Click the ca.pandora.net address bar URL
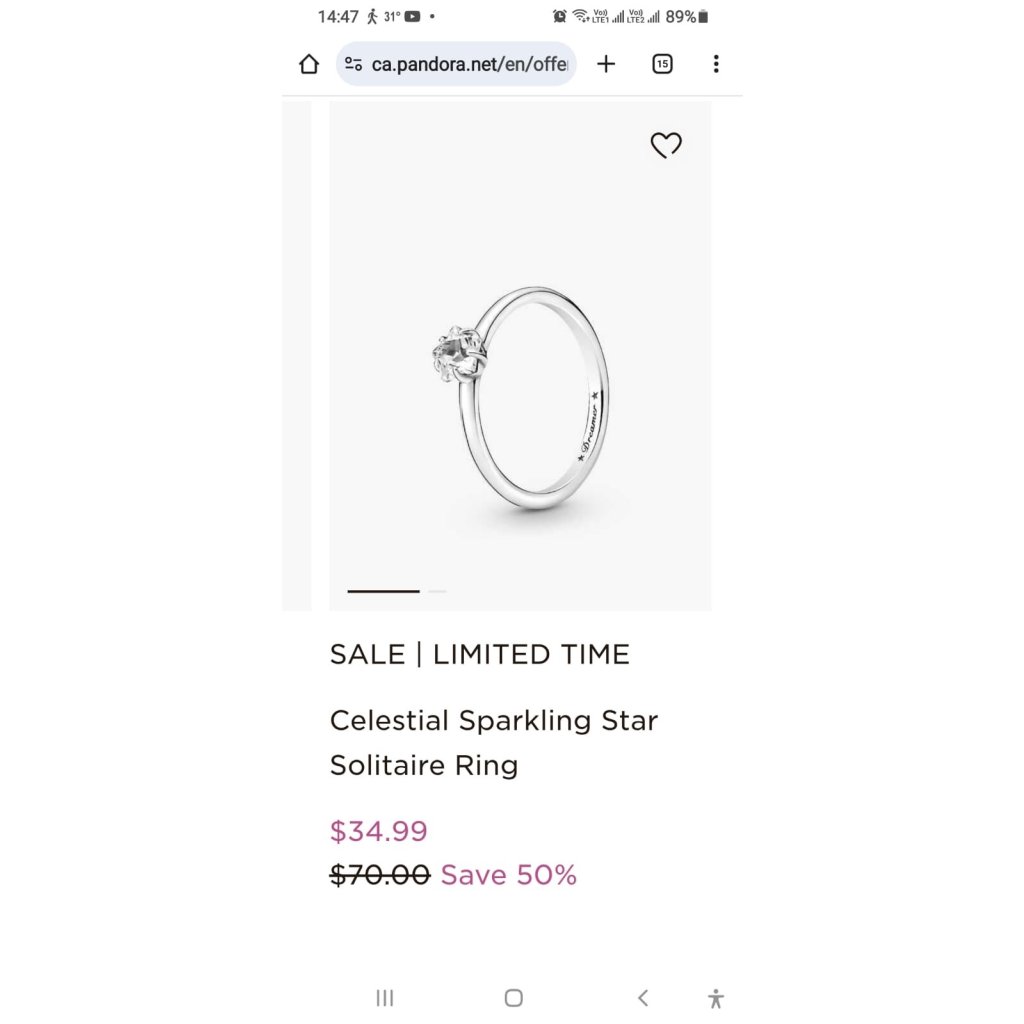1024x1024 pixels. pos(470,64)
